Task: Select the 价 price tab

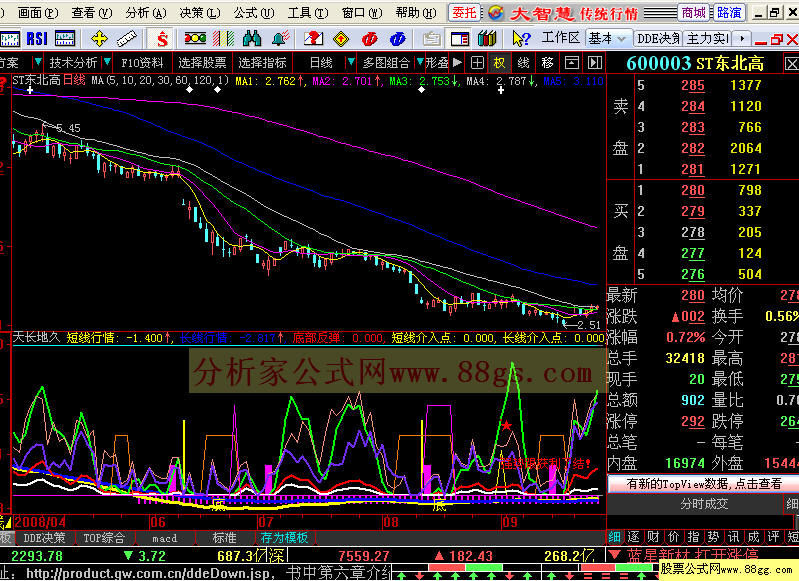Action: [x=673, y=537]
